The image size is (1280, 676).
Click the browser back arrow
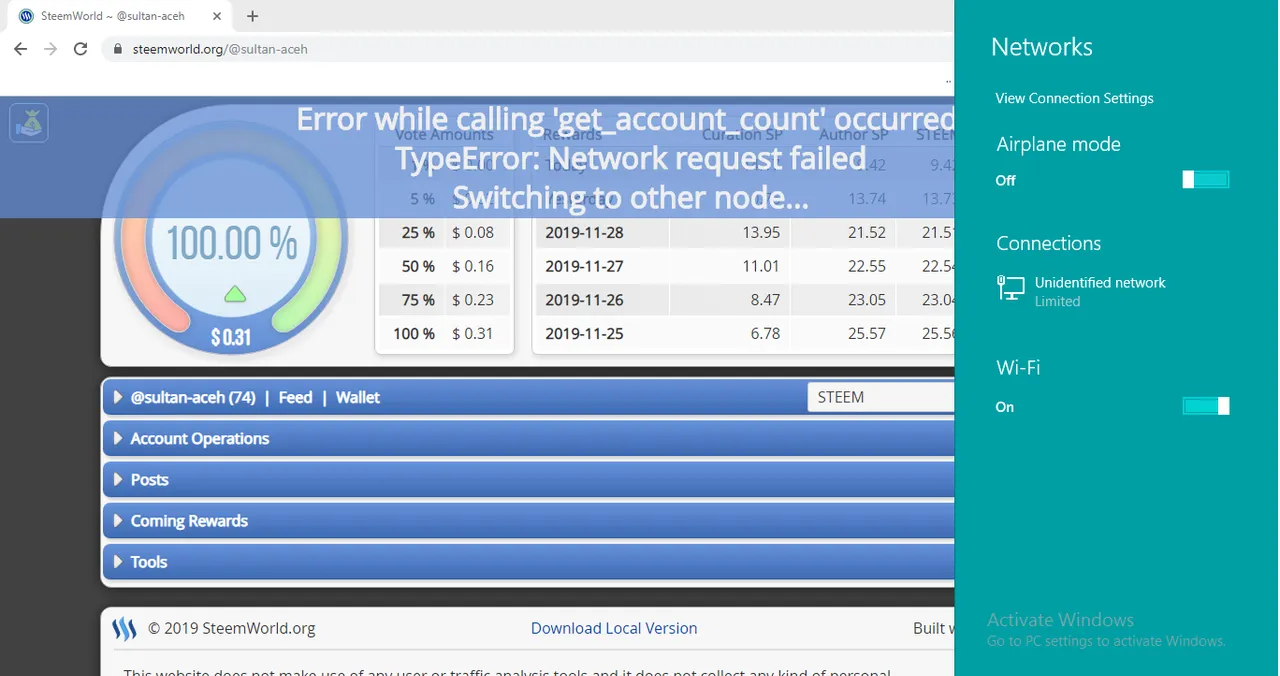point(20,49)
